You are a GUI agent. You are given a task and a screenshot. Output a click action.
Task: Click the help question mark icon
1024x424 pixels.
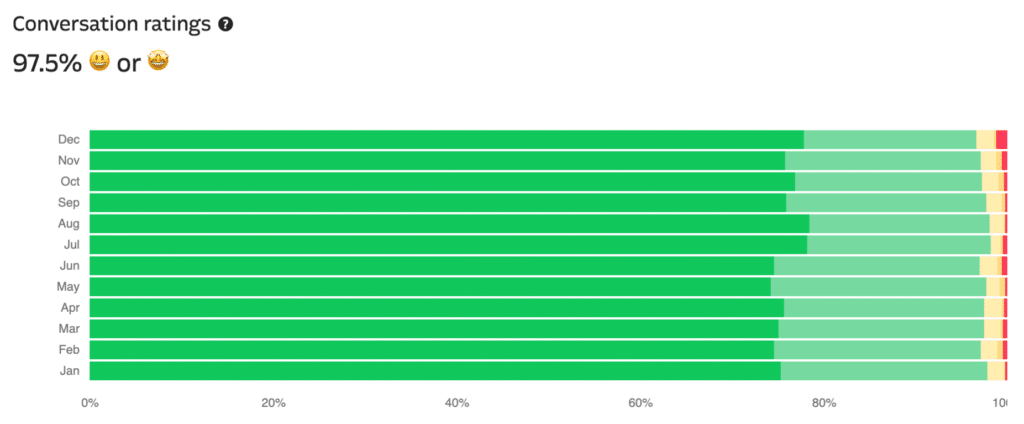tap(226, 24)
